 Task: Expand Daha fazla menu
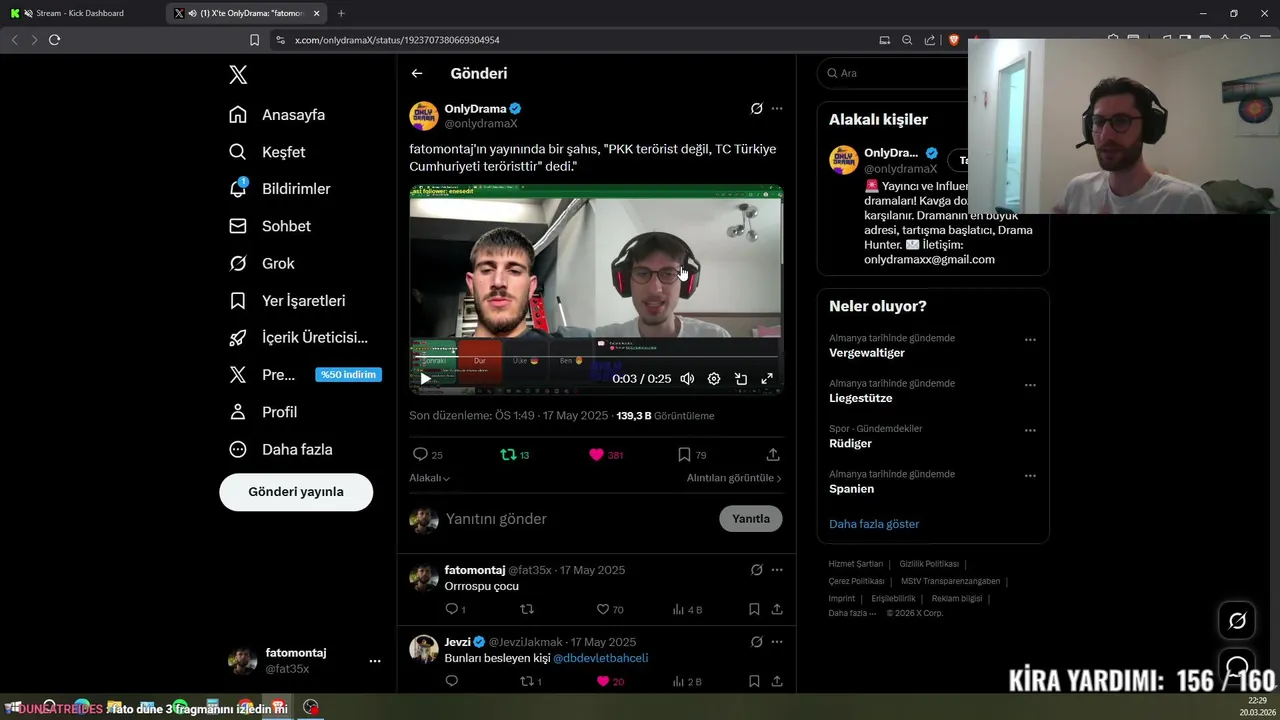click(281, 449)
